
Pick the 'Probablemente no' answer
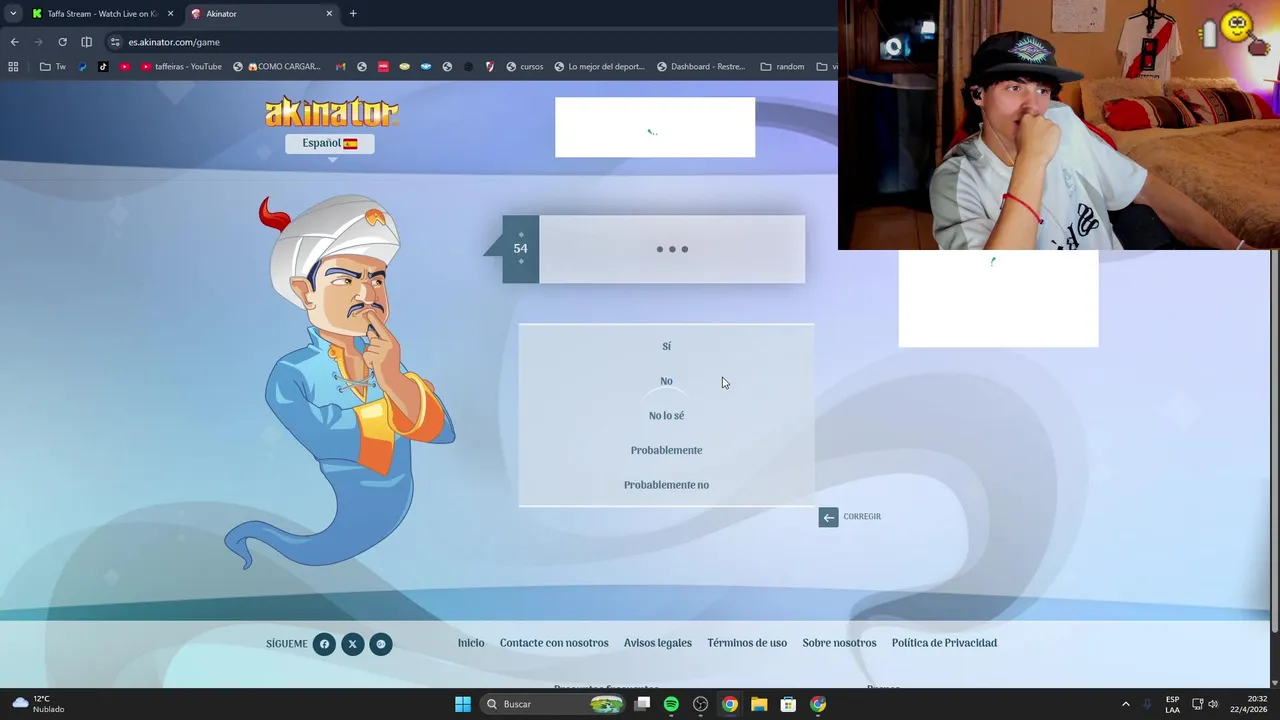click(x=666, y=485)
